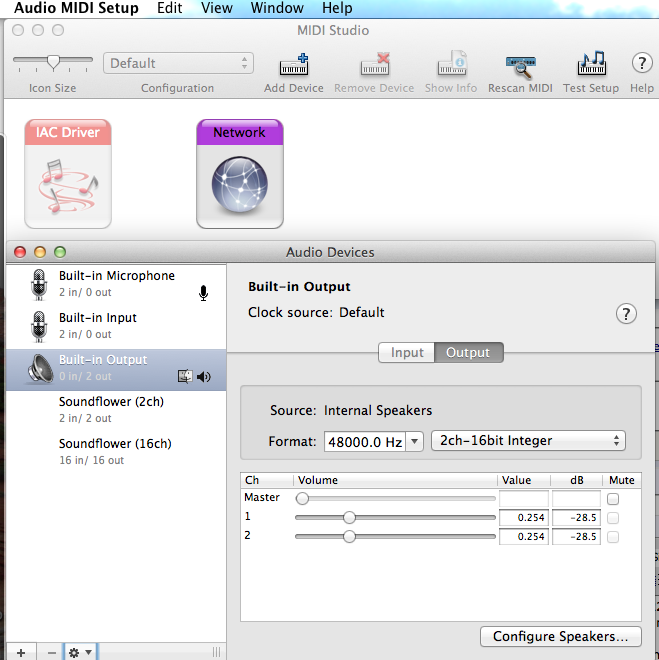The height and width of the screenshot is (660, 659).
Task: Zoom the Audio Devices window green button
Action: coord(60,252)
